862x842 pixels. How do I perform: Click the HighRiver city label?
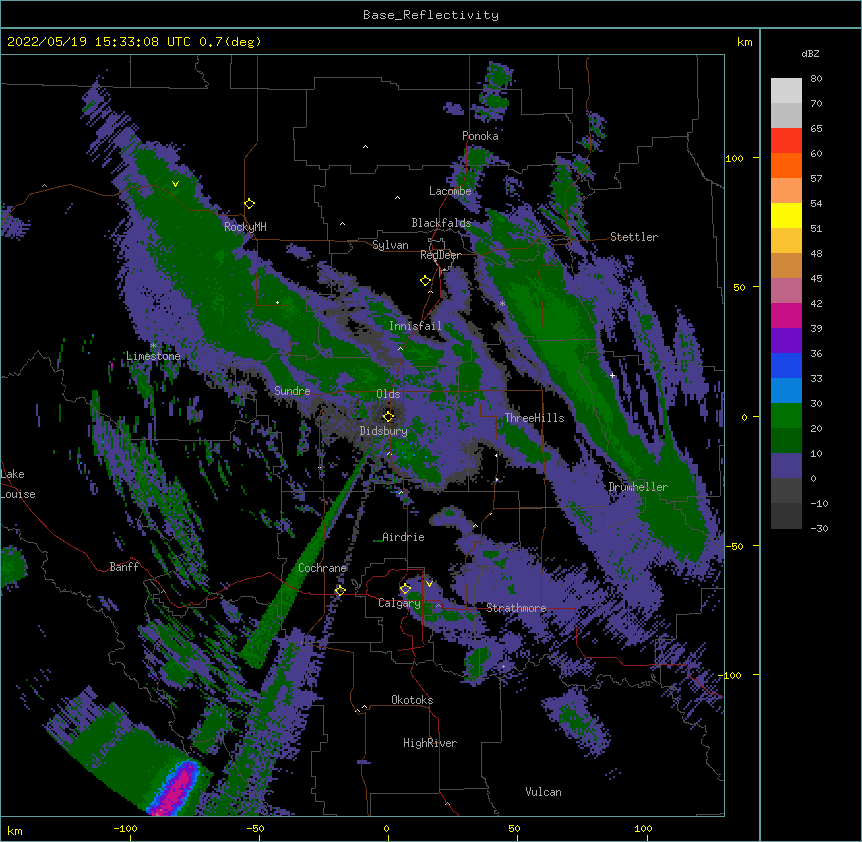click(x=430, y=743)
